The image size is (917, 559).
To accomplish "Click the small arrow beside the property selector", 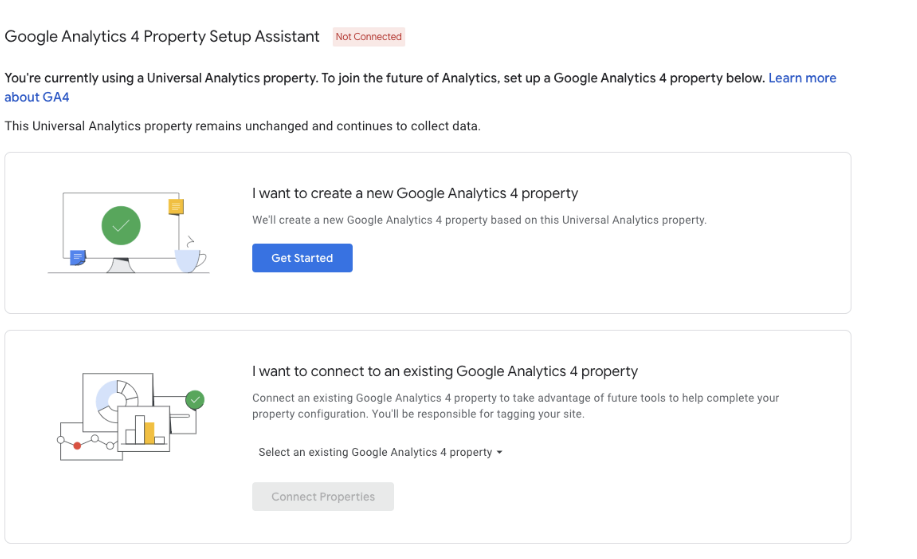I will 499,453.
